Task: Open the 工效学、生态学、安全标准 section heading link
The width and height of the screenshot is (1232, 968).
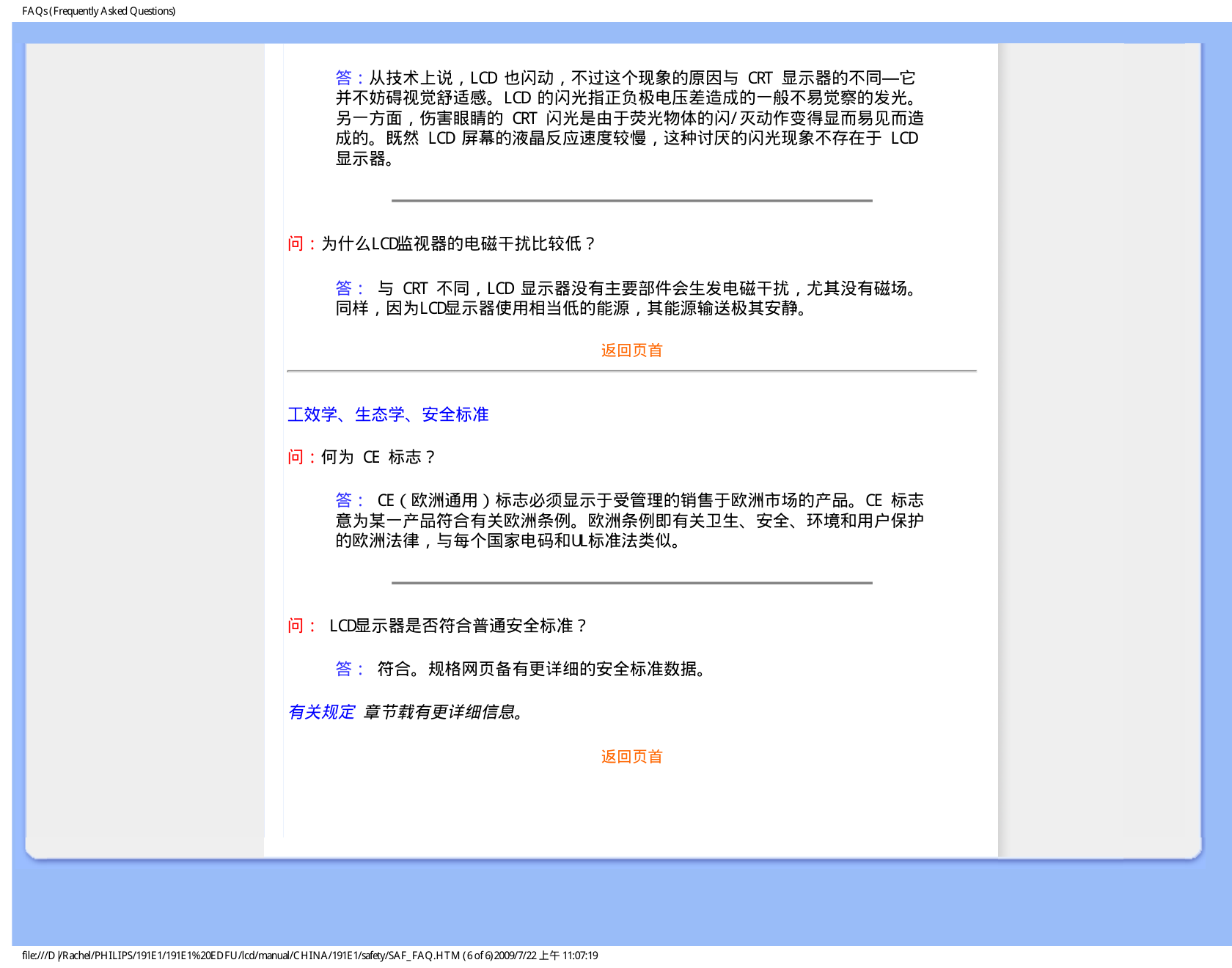Action: click(388, 415)
